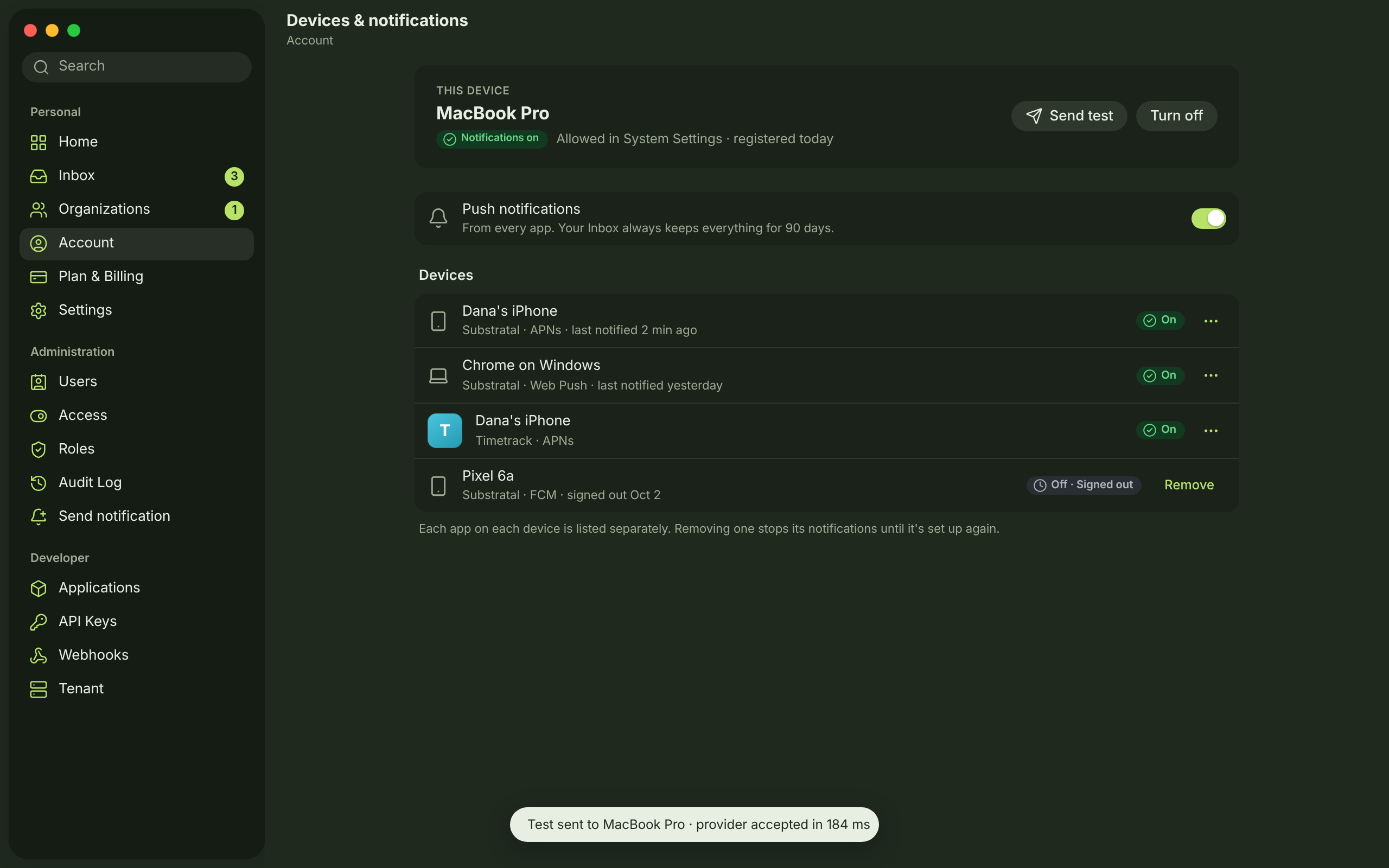Click the Turn off button

(1176, 116)
